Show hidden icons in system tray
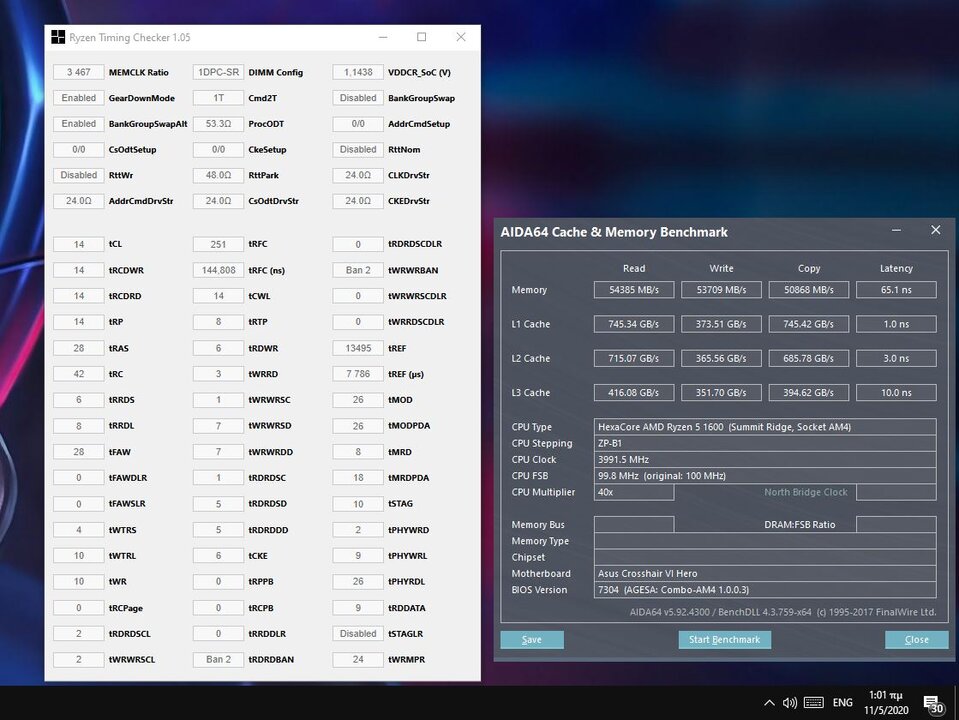 769,703
